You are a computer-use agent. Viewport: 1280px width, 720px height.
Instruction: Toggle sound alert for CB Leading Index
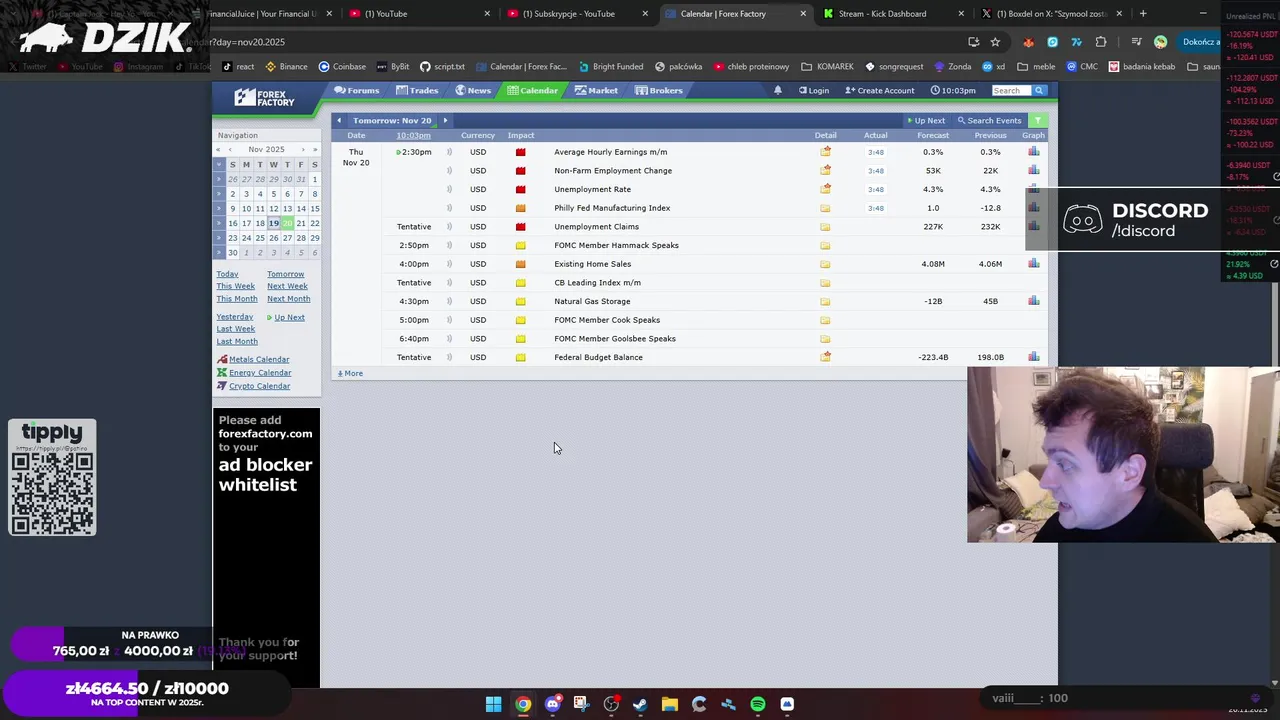(449, 283)
